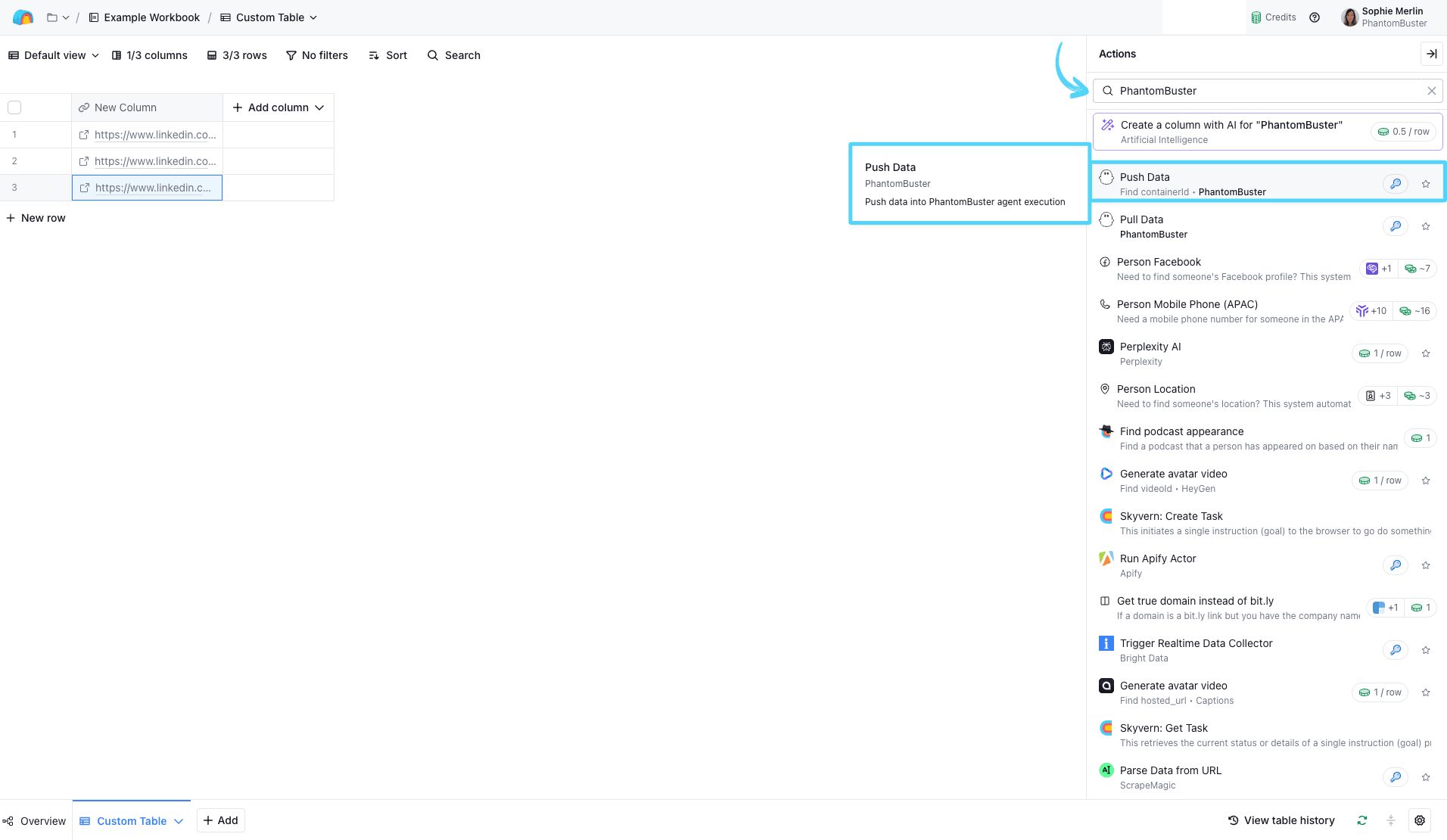This screenshot has height=840, width=1447.
Task: Select the Pull Data action
Action: [x=1268, y=226]
